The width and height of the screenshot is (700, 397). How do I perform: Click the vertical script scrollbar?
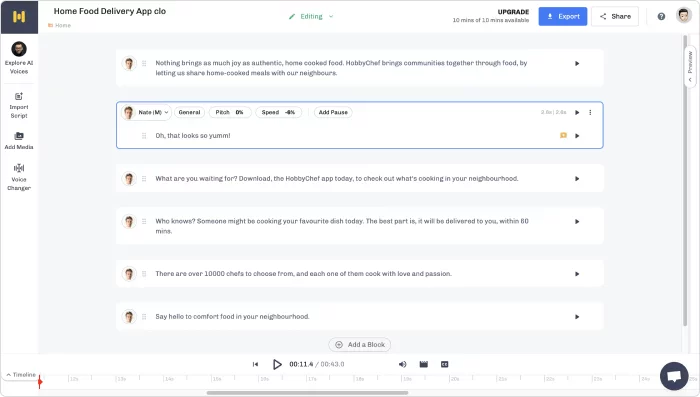685,180
